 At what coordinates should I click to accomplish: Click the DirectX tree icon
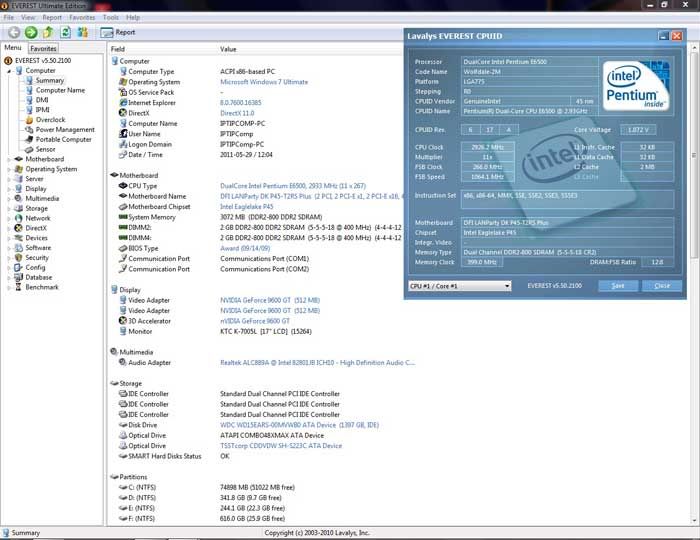click(x=18, y=228)
